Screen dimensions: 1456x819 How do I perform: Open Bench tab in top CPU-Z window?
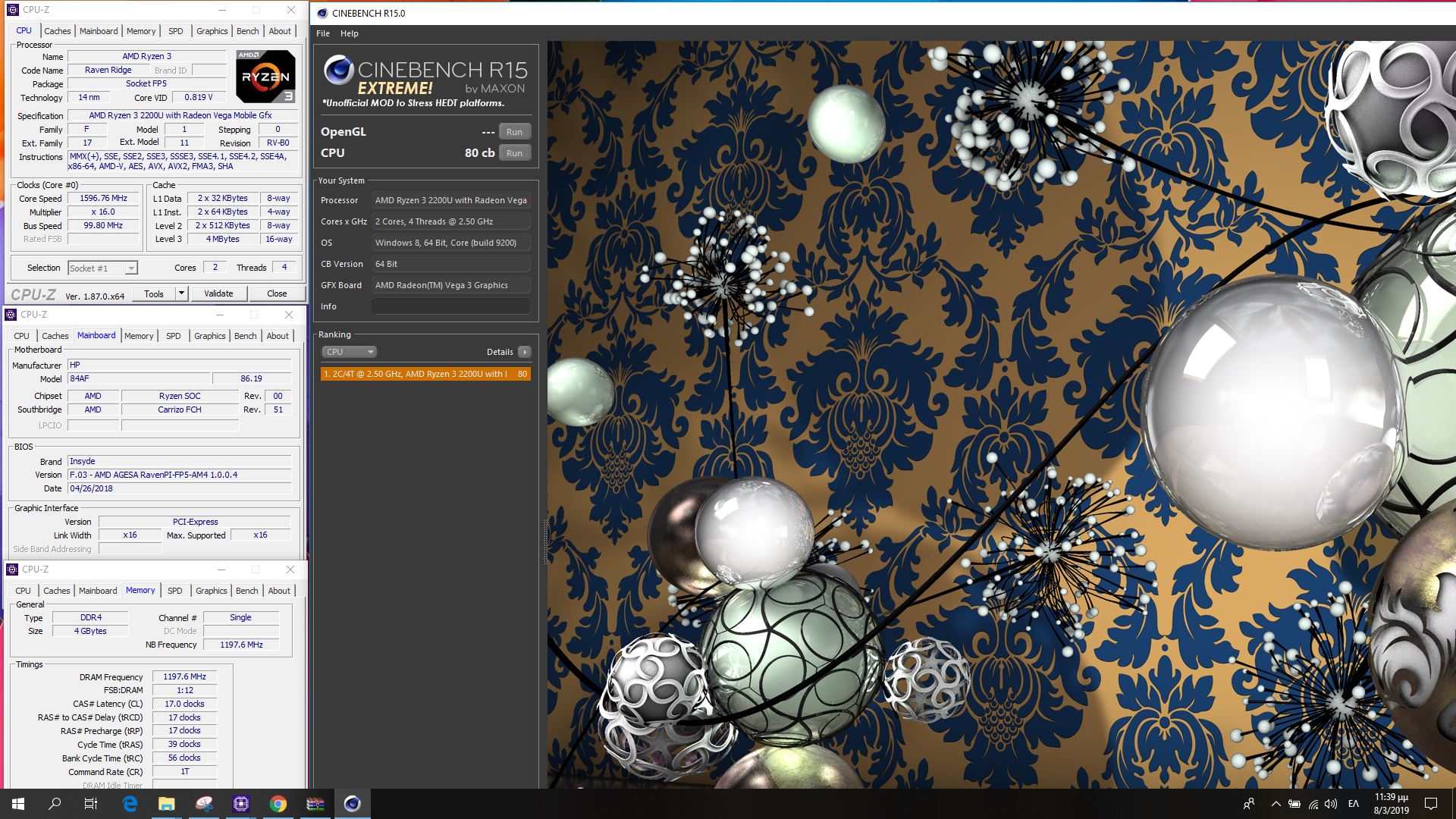tap(248, 31)
